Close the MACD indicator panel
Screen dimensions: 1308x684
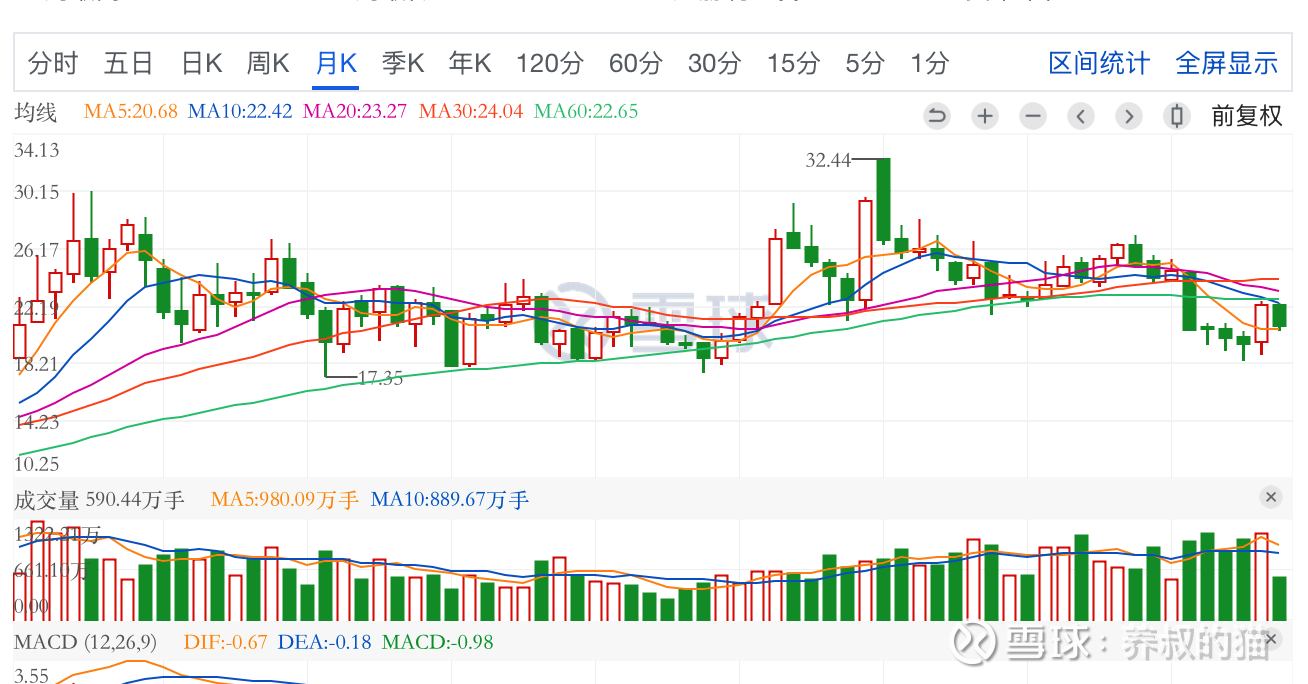1270,639
